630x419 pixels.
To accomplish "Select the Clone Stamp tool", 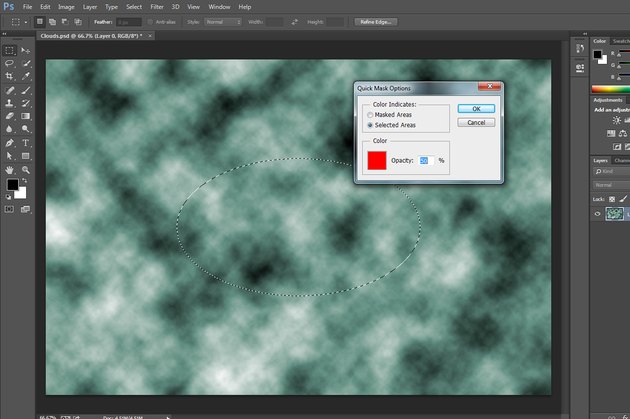I will 10,103.
